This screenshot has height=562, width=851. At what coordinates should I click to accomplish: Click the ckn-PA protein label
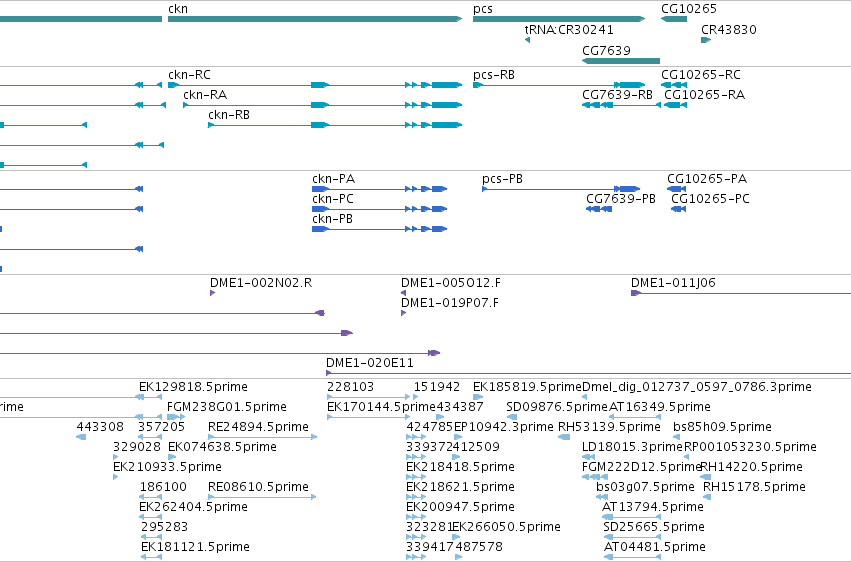[x=333, y=179]
